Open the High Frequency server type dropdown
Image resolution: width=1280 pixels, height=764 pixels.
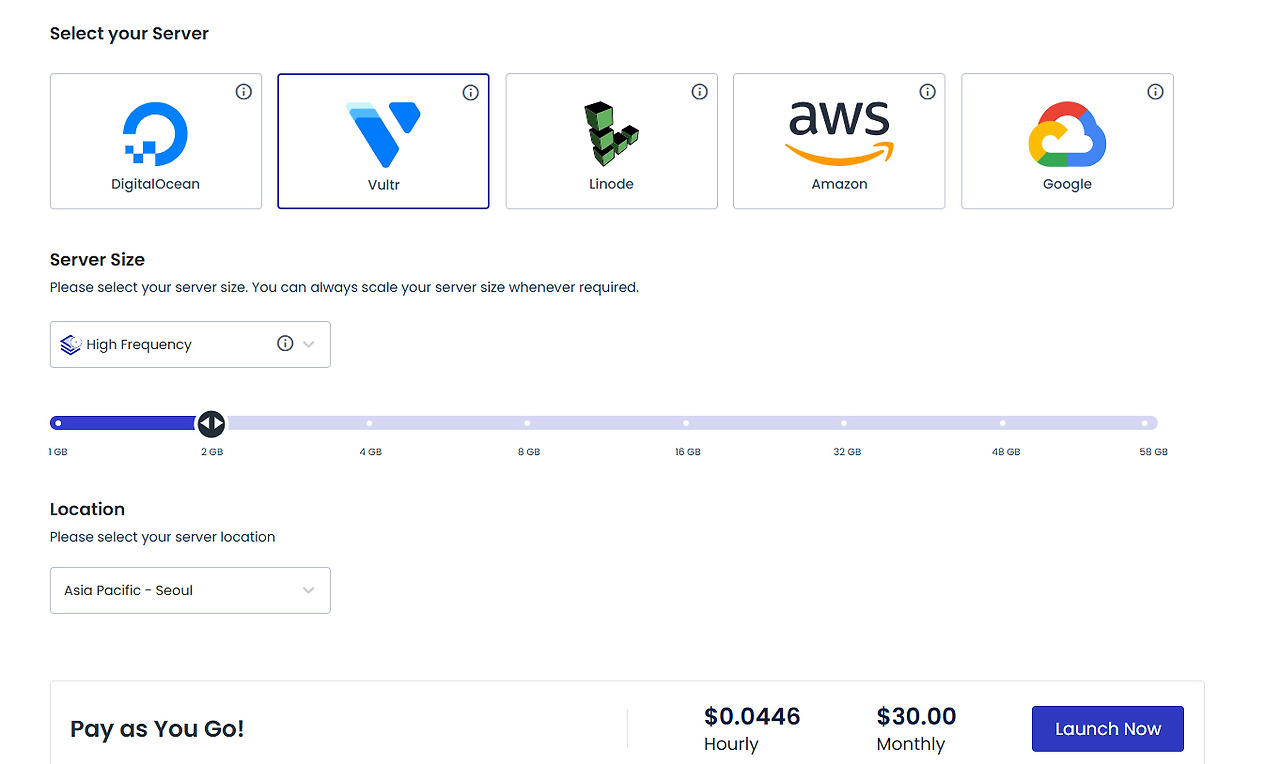tap(190, 344)
